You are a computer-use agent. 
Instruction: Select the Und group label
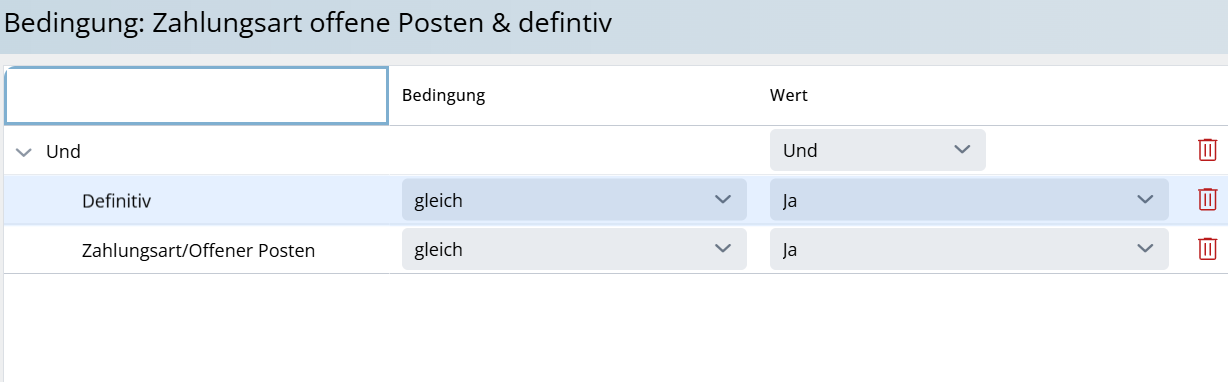pyautogui.click(x=63, y=152)
